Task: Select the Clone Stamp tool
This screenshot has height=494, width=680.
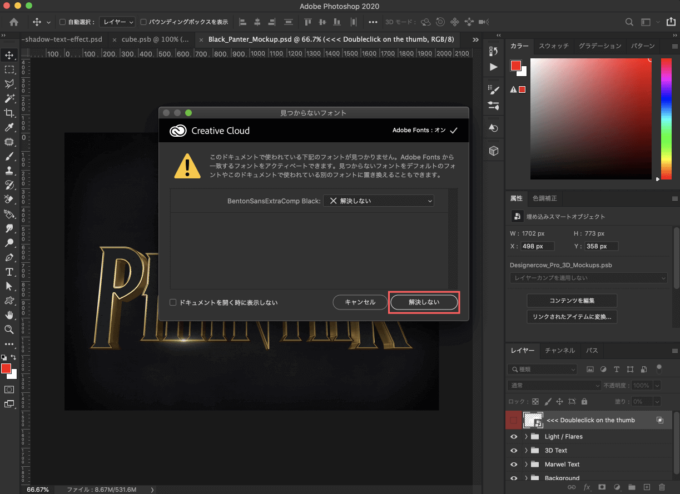Action: tap(9, 170)
